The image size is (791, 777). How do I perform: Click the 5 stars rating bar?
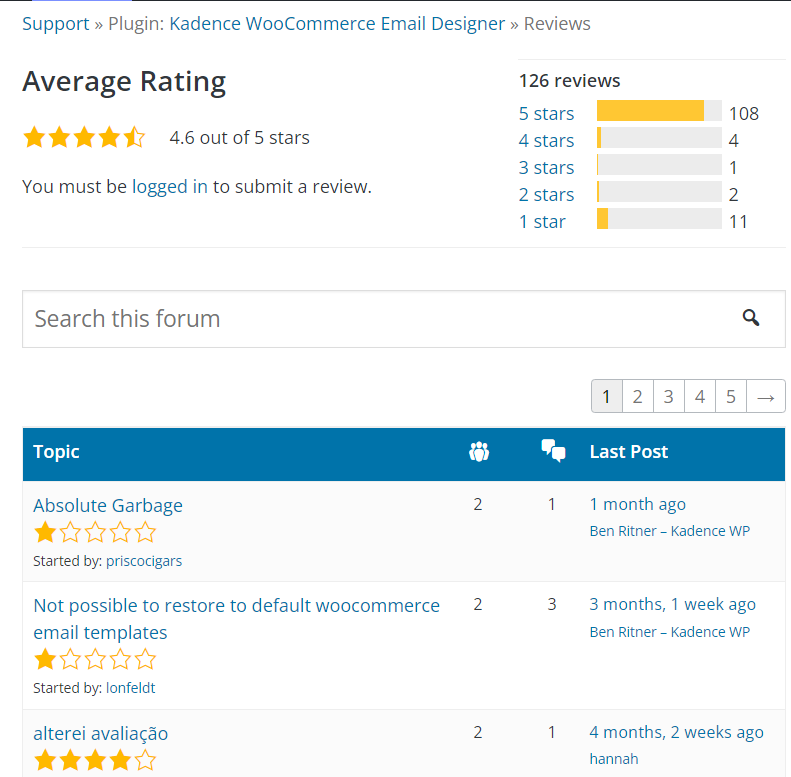659,111
